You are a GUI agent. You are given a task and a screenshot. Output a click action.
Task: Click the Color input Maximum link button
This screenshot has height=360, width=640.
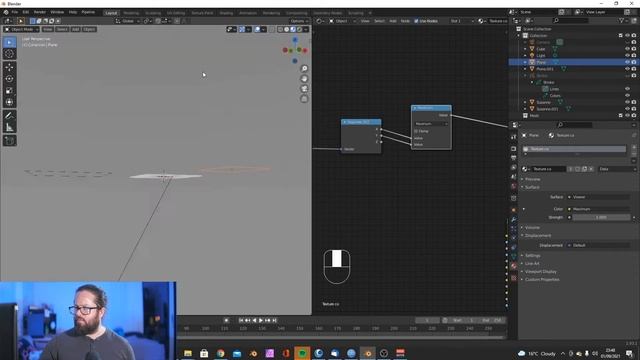pos(599,209)
